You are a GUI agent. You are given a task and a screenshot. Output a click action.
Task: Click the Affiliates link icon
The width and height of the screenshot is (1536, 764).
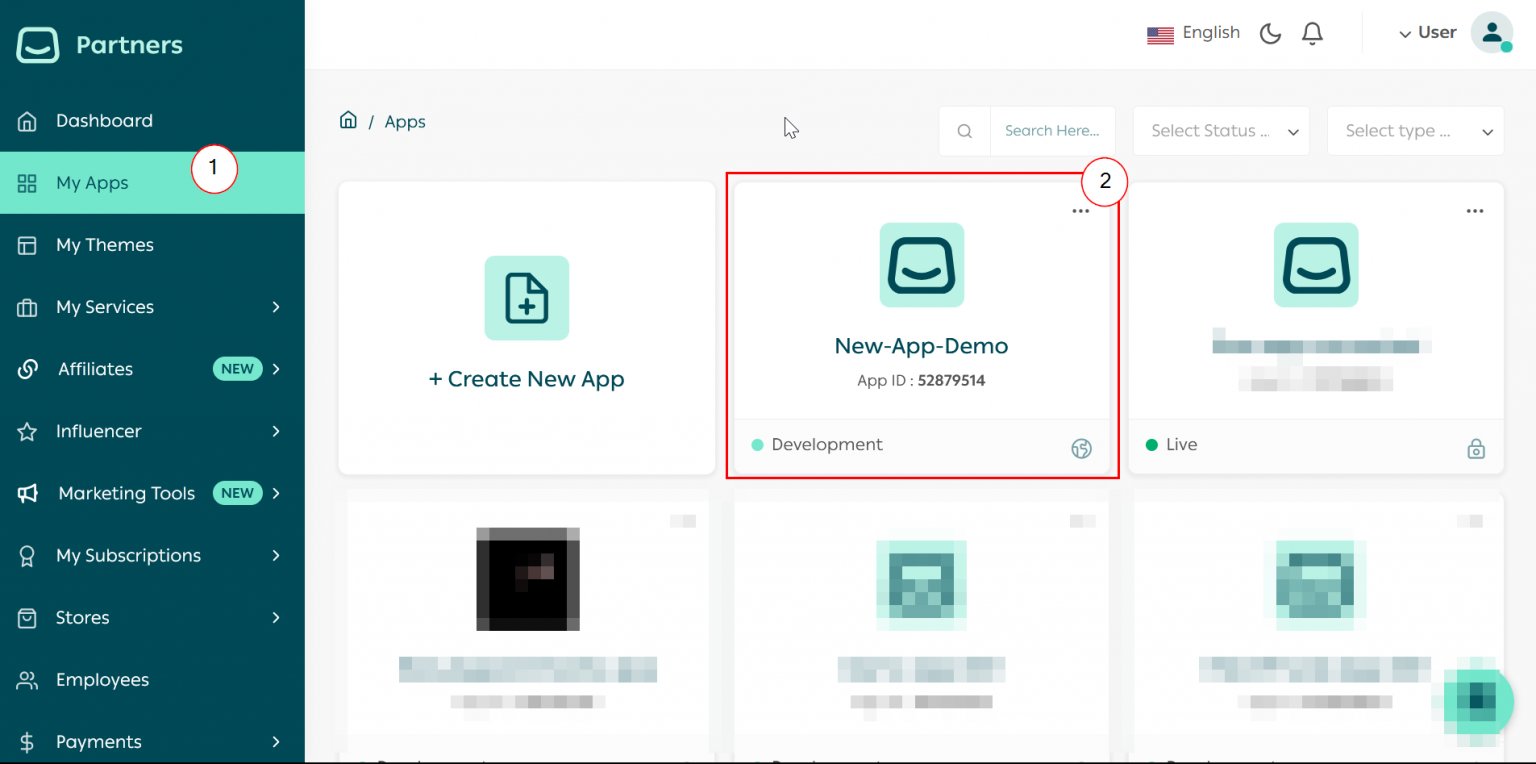click(27, 369)
